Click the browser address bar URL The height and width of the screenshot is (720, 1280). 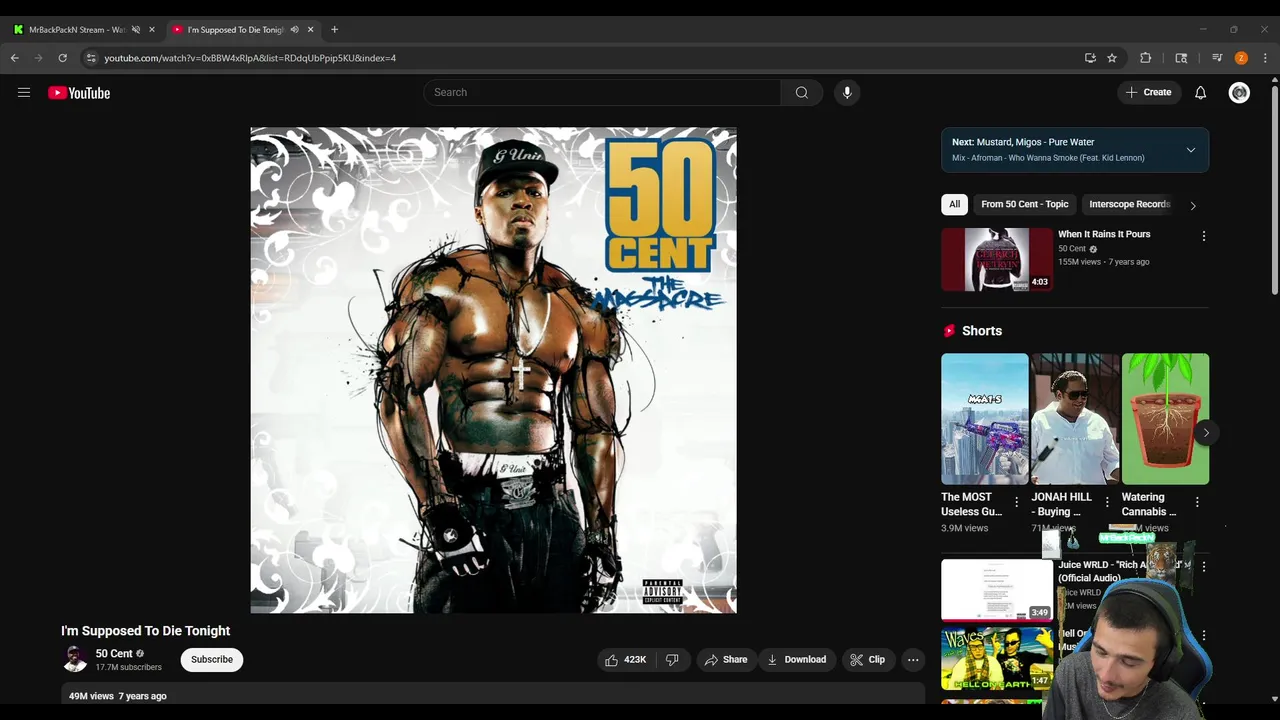click(x=250, y=58)
